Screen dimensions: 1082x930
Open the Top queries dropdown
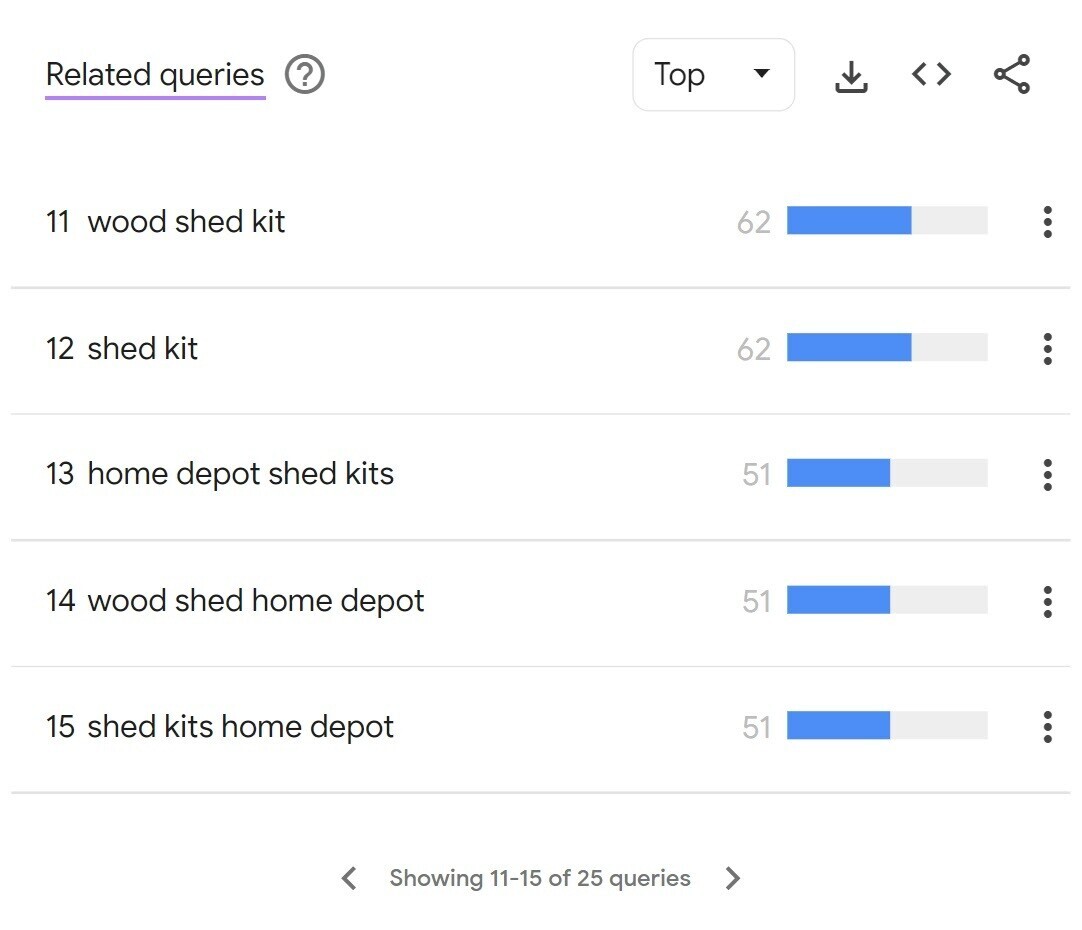point(713,74)
